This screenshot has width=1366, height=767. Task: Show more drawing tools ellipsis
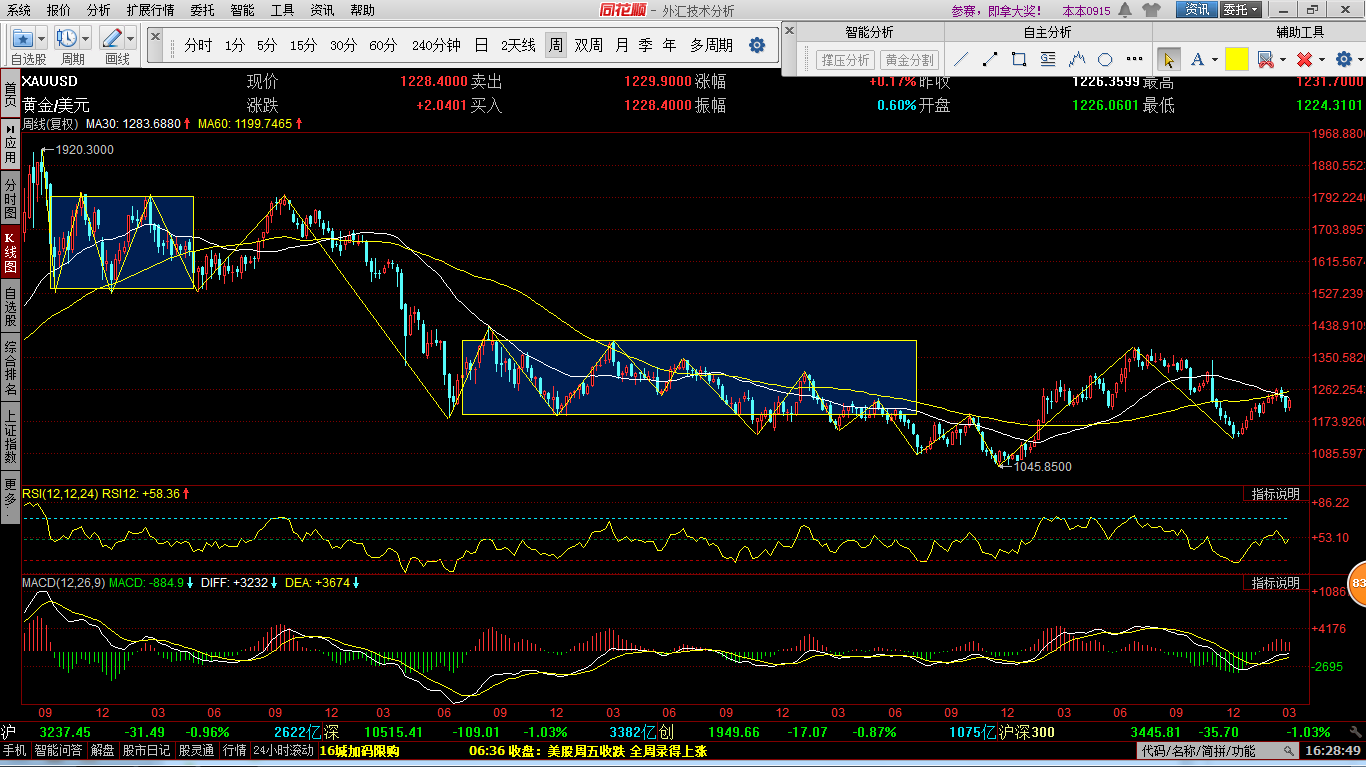[1134, 59]
